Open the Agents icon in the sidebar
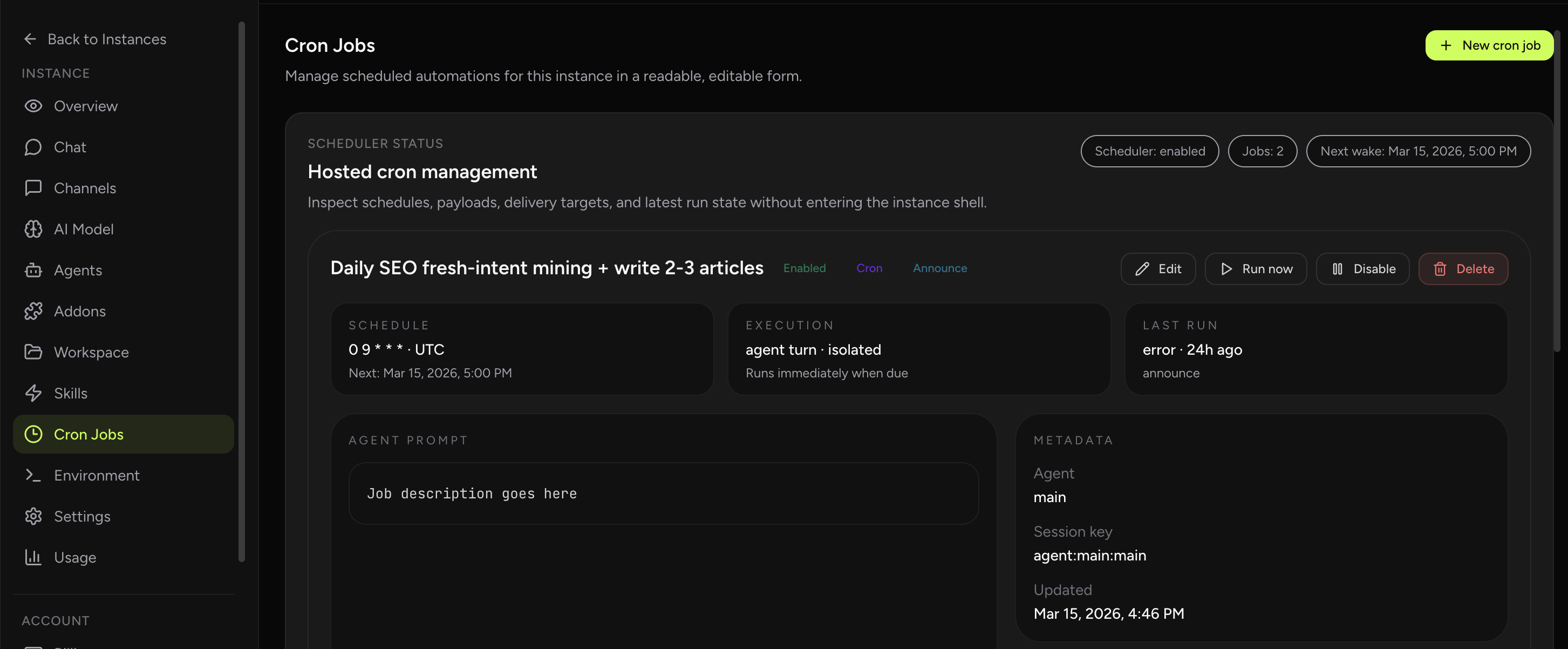 [x=33, y=270]
